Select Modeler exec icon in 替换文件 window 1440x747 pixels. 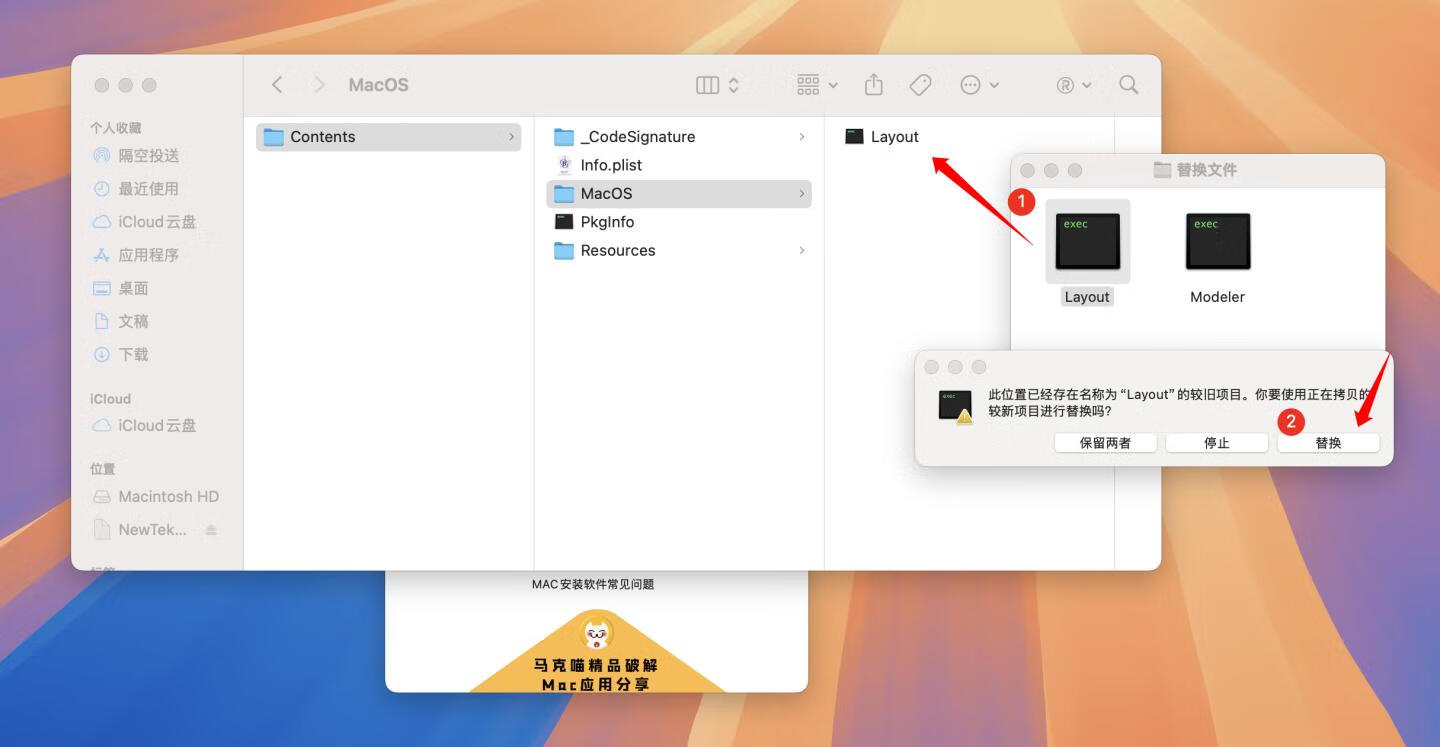tap(1218, 241)
